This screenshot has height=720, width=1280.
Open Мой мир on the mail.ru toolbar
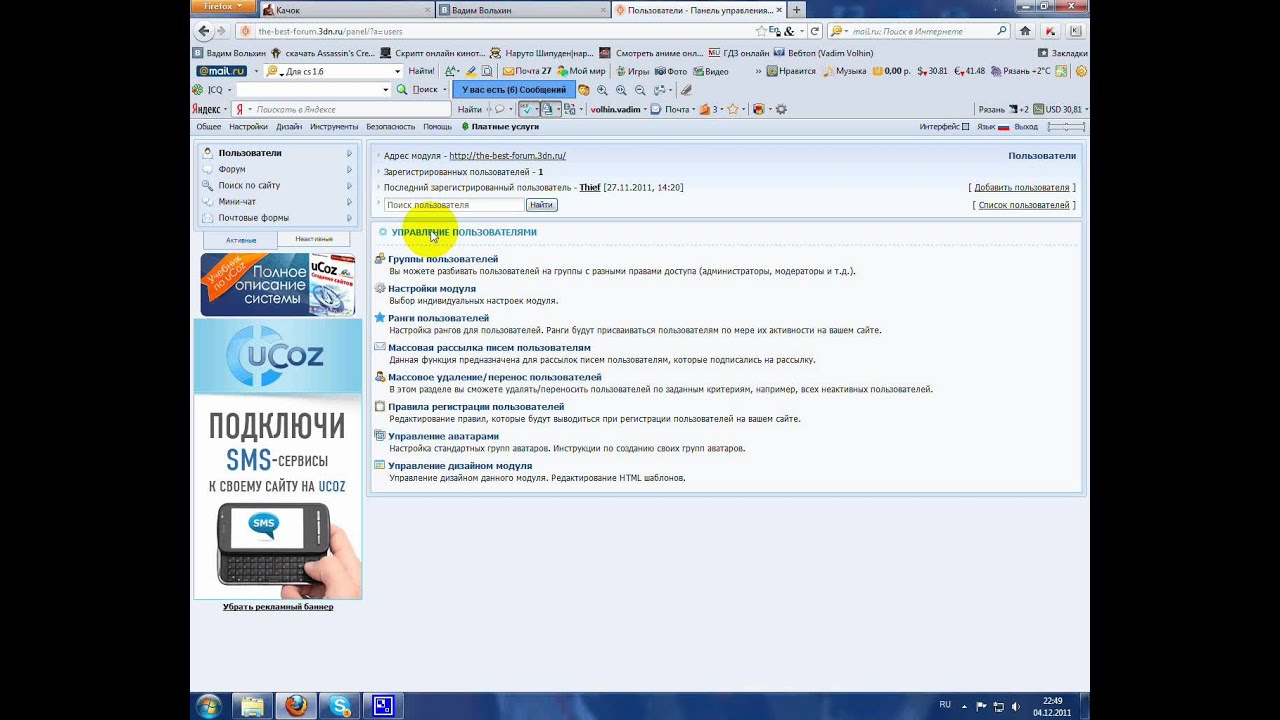(x=582, y=71)
